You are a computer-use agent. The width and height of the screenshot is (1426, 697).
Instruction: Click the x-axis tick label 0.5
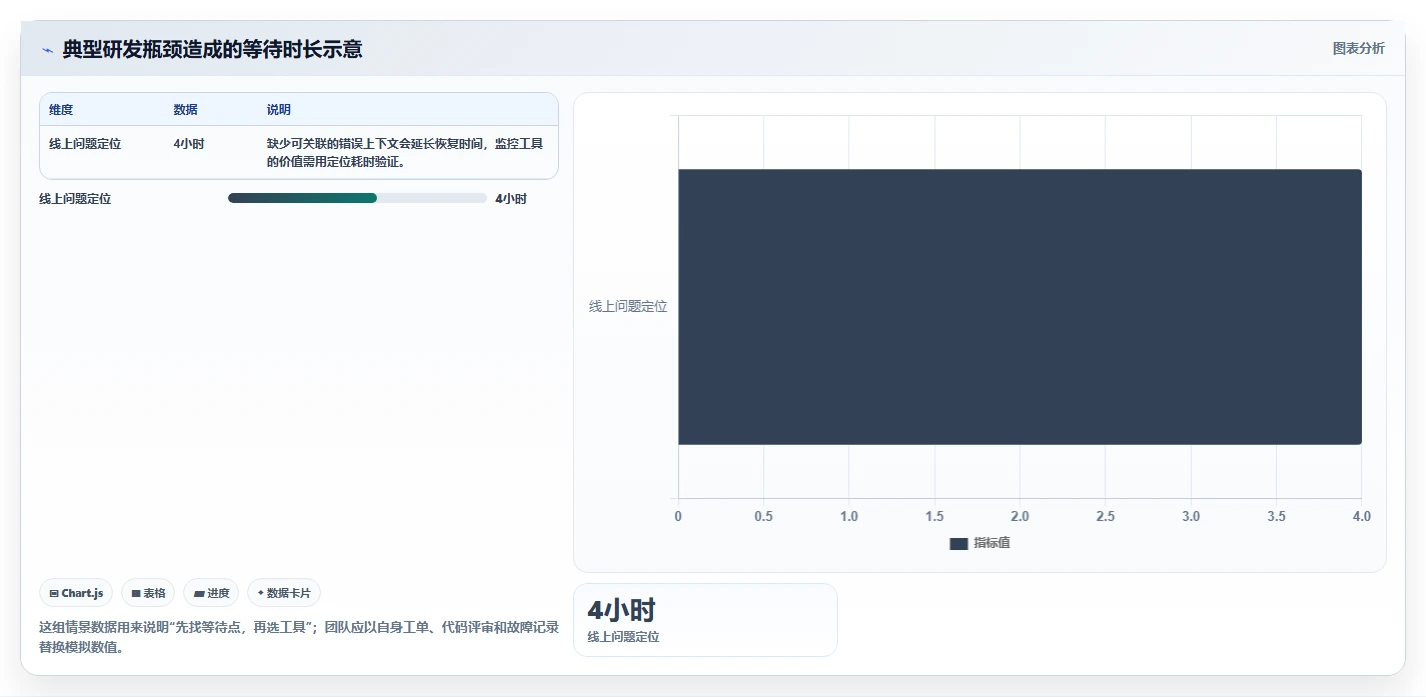point(763,517)
